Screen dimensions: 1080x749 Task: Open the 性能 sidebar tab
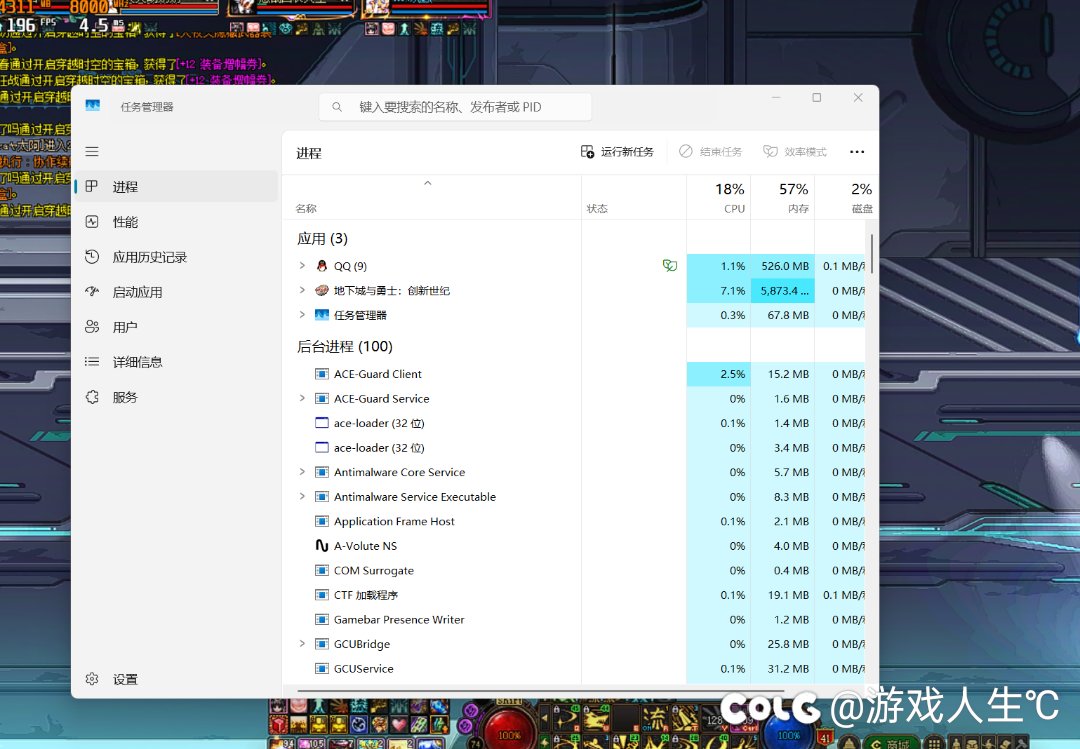click(177, 222)
